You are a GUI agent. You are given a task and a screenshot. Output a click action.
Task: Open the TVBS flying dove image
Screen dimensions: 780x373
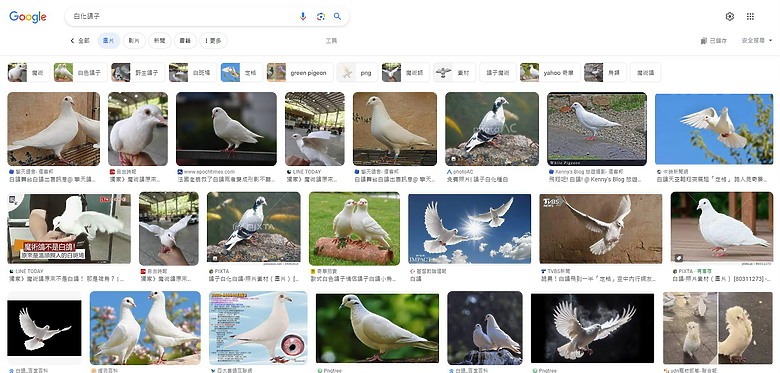pyautogui.click(x=601, y=229)
